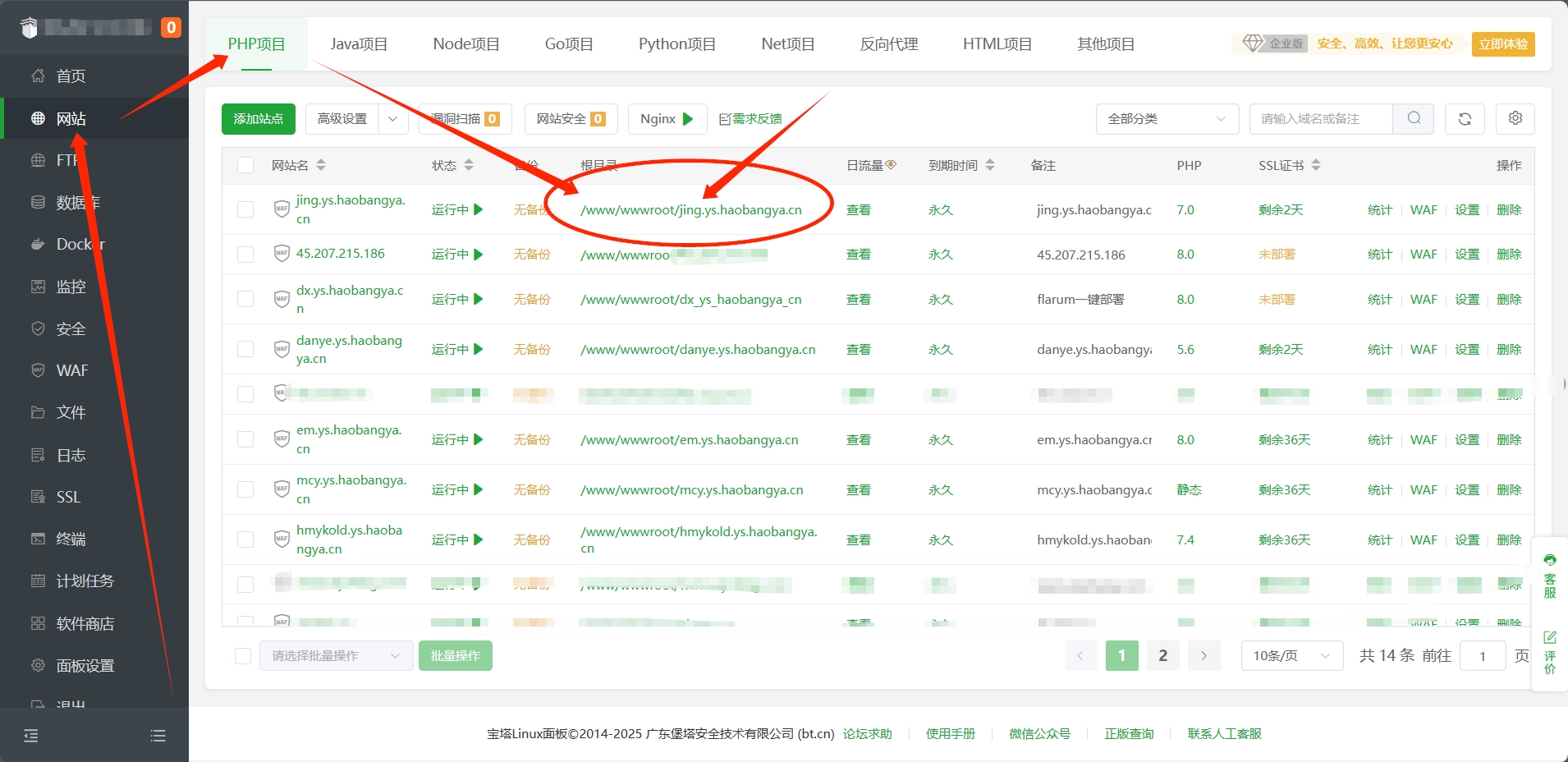Image resolution: width=1568 pixels, height=762 pixels.
Task: Check the row checkbox for jing.ys.haobangya.cn
Action: pos(245,209)
